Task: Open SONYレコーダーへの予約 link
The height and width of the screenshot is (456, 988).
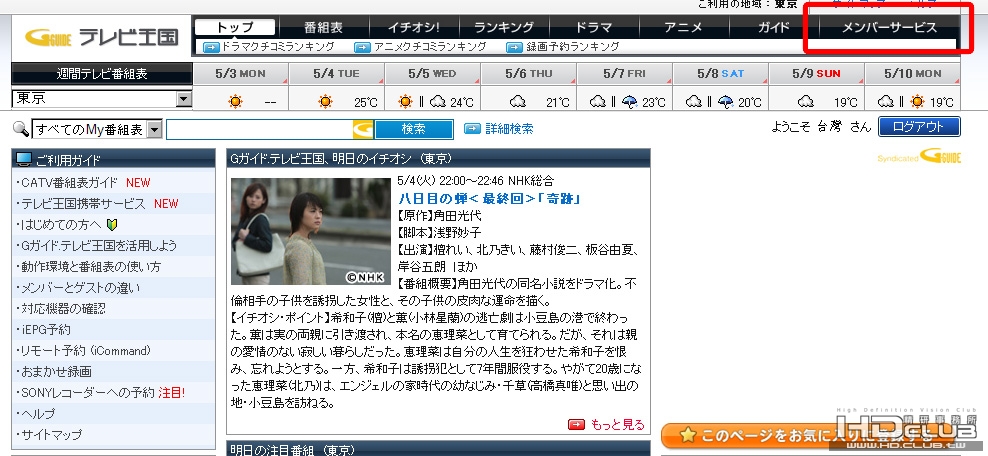Action: pyautogui.click(x=88, y=393)
